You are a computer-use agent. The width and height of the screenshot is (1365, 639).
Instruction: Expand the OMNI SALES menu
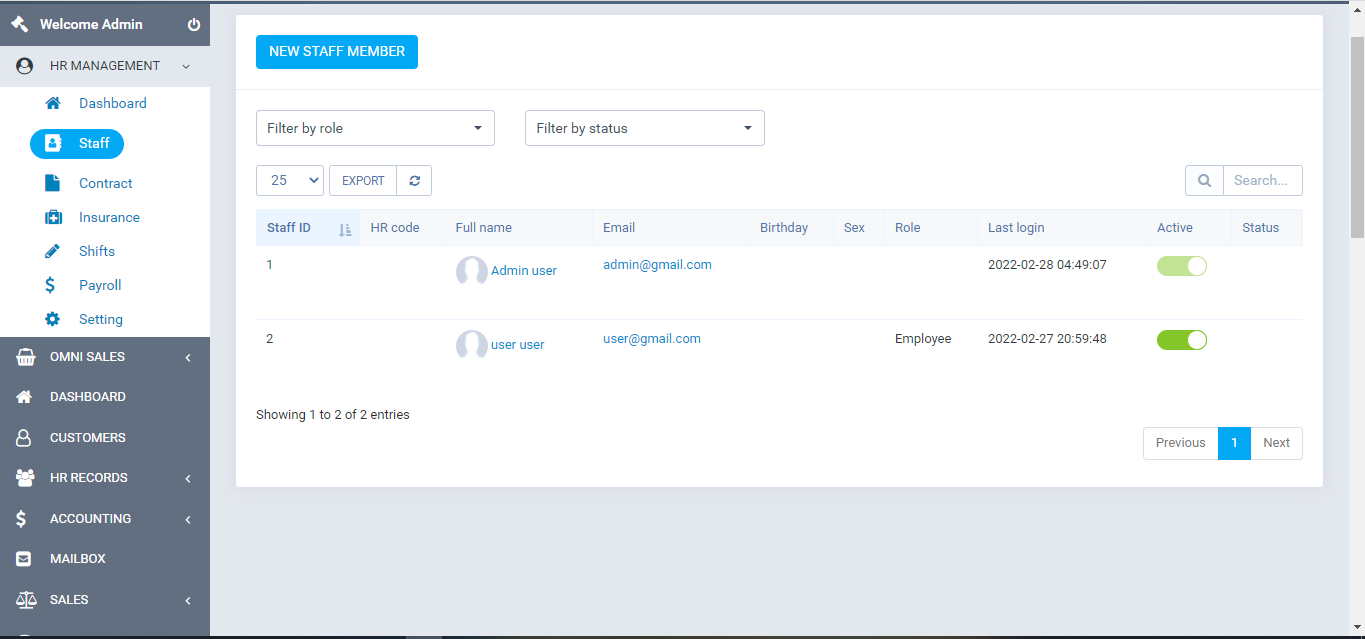pos(87,356)
